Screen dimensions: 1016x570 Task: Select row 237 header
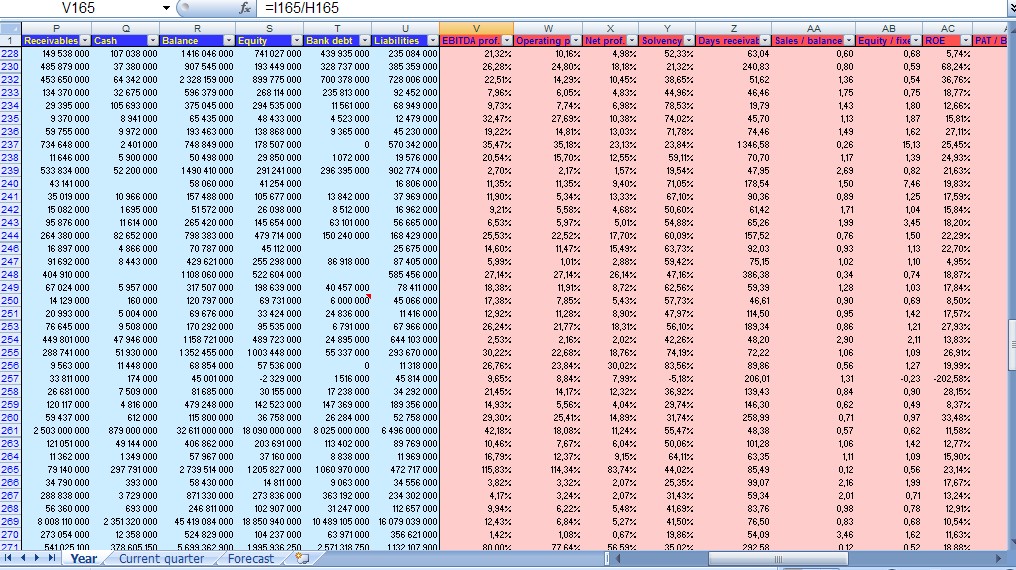coord(10,144)
